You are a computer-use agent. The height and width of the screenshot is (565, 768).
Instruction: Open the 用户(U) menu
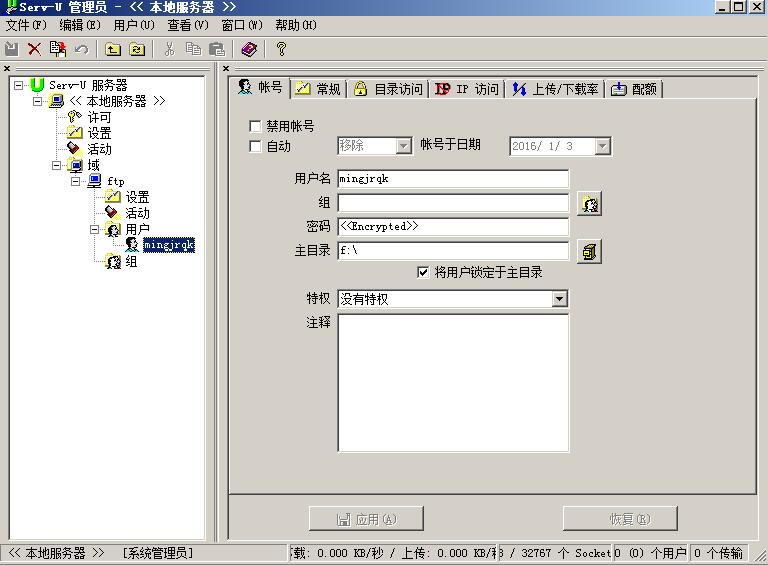(x=134, y=25)
